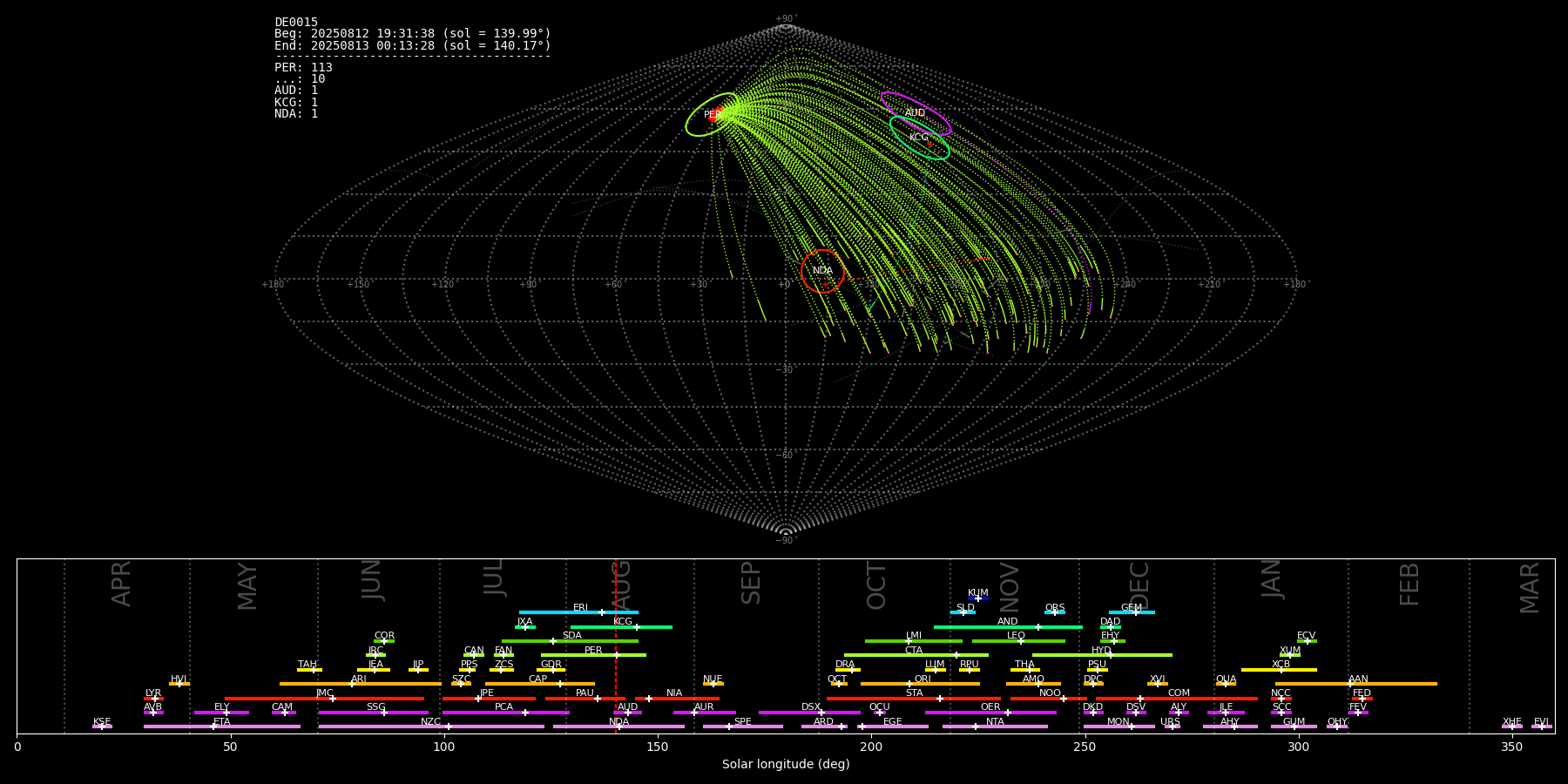Viewport: 1568px width, 784px height.
Task: Click the LYR shower label in timeline
Action: [153, 693]
